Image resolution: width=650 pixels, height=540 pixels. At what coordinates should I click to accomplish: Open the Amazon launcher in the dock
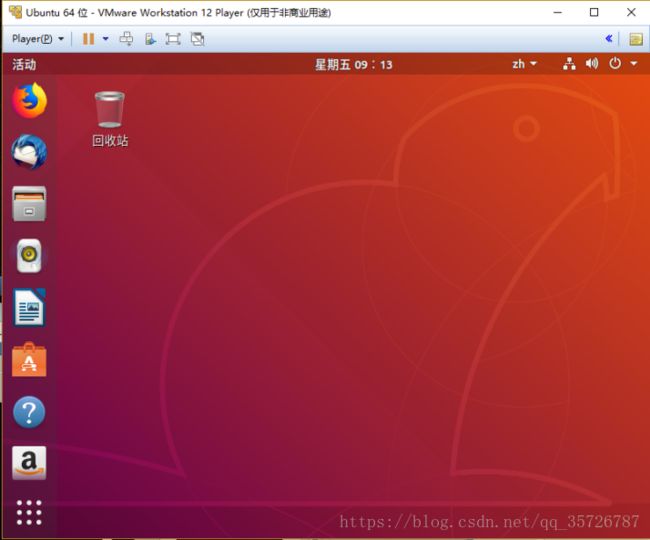pos(29,463)
